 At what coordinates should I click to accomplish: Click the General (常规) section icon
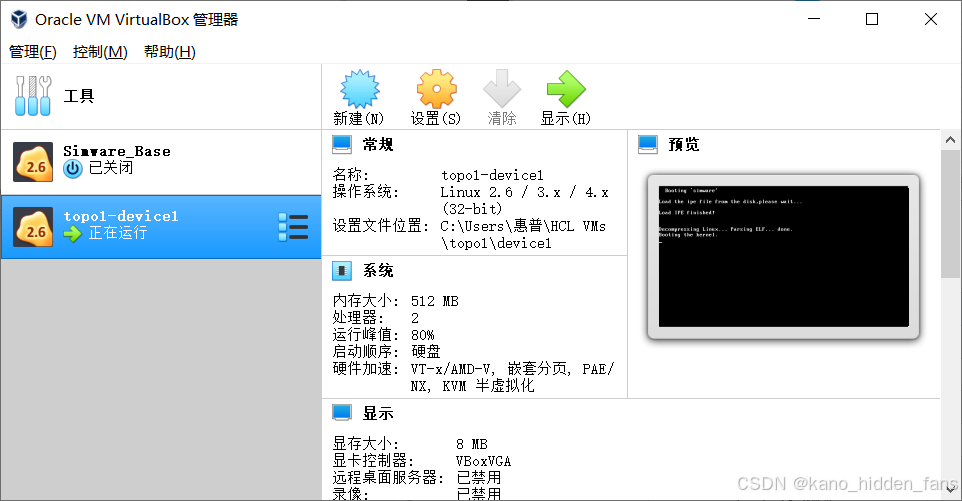342,144
